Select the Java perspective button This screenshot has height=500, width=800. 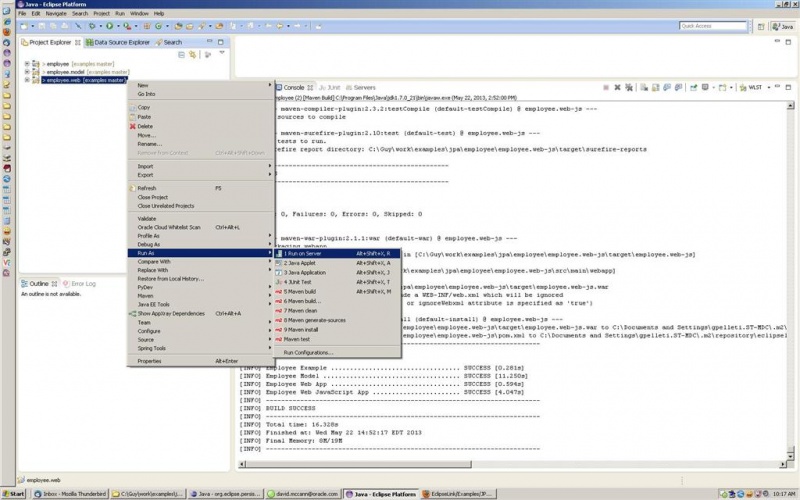pyautogui.click(x=783, y=27)
